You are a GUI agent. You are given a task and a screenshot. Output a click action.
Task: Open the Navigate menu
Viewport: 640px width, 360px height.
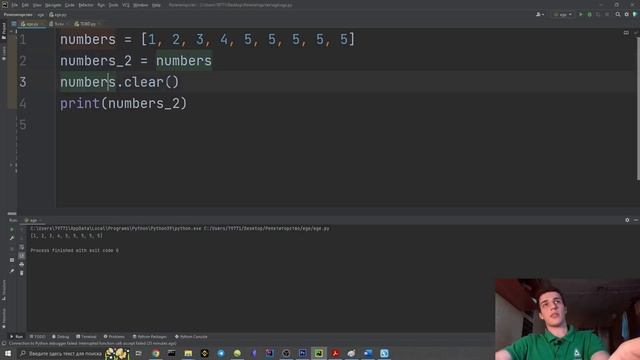[x=53, y=5]
